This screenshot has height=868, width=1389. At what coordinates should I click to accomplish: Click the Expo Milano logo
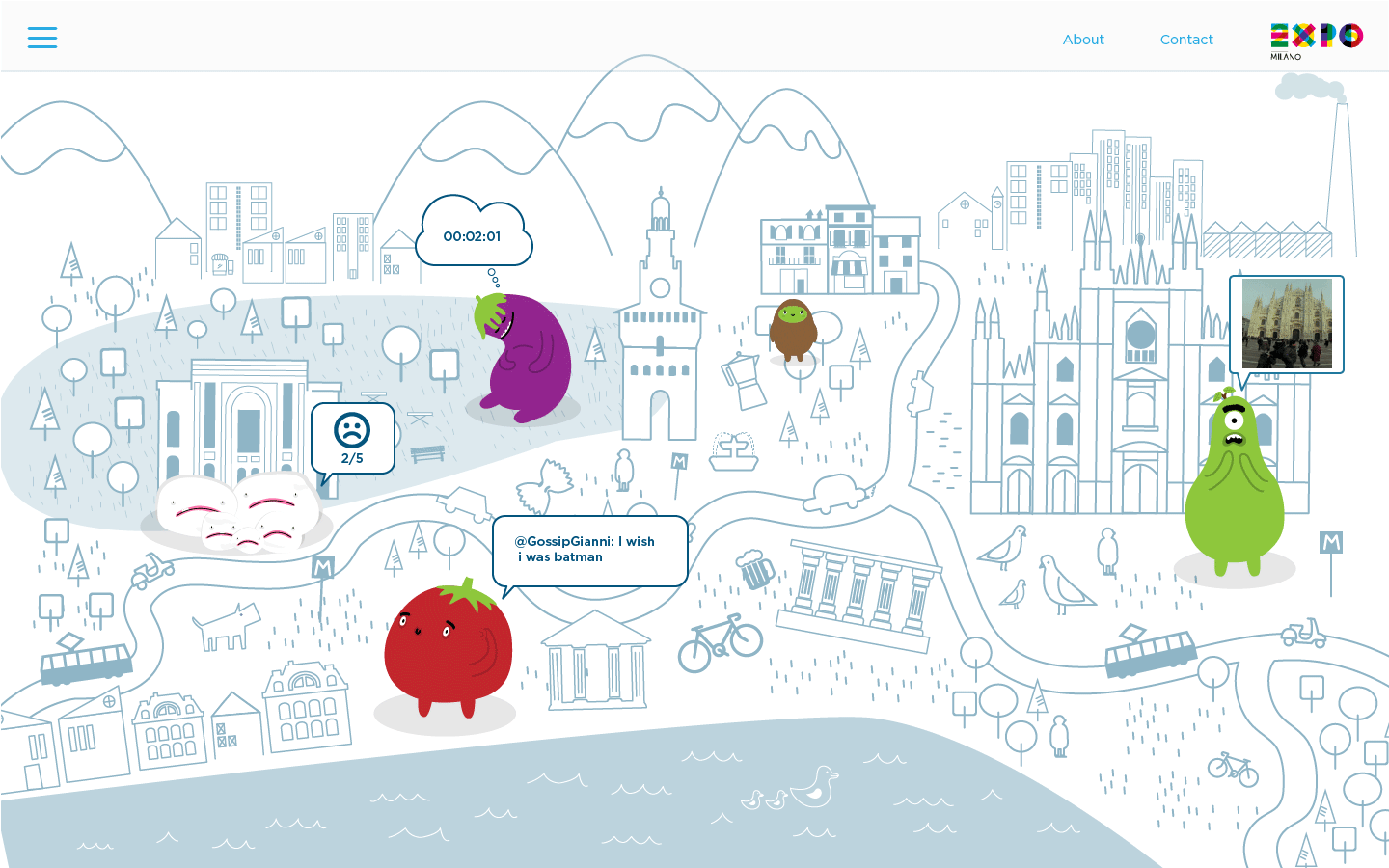[x=1316, y=41]
